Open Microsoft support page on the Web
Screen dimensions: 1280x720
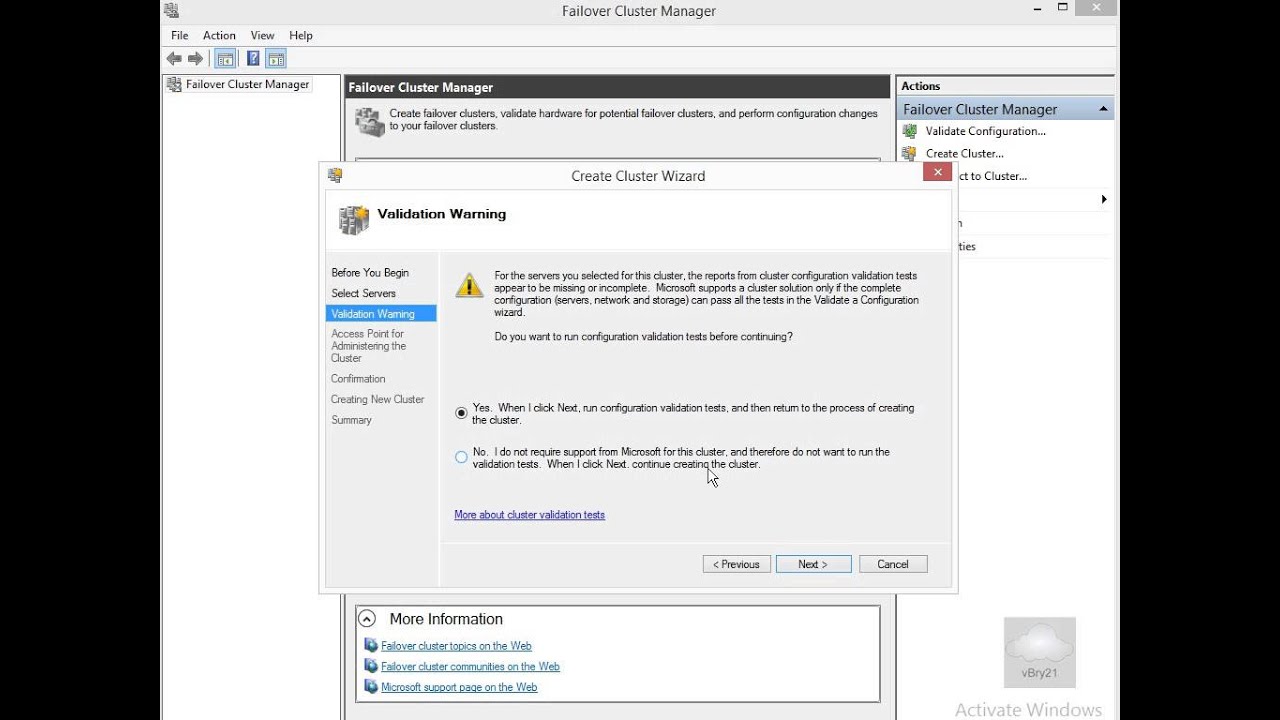click(x=459, y=687)
